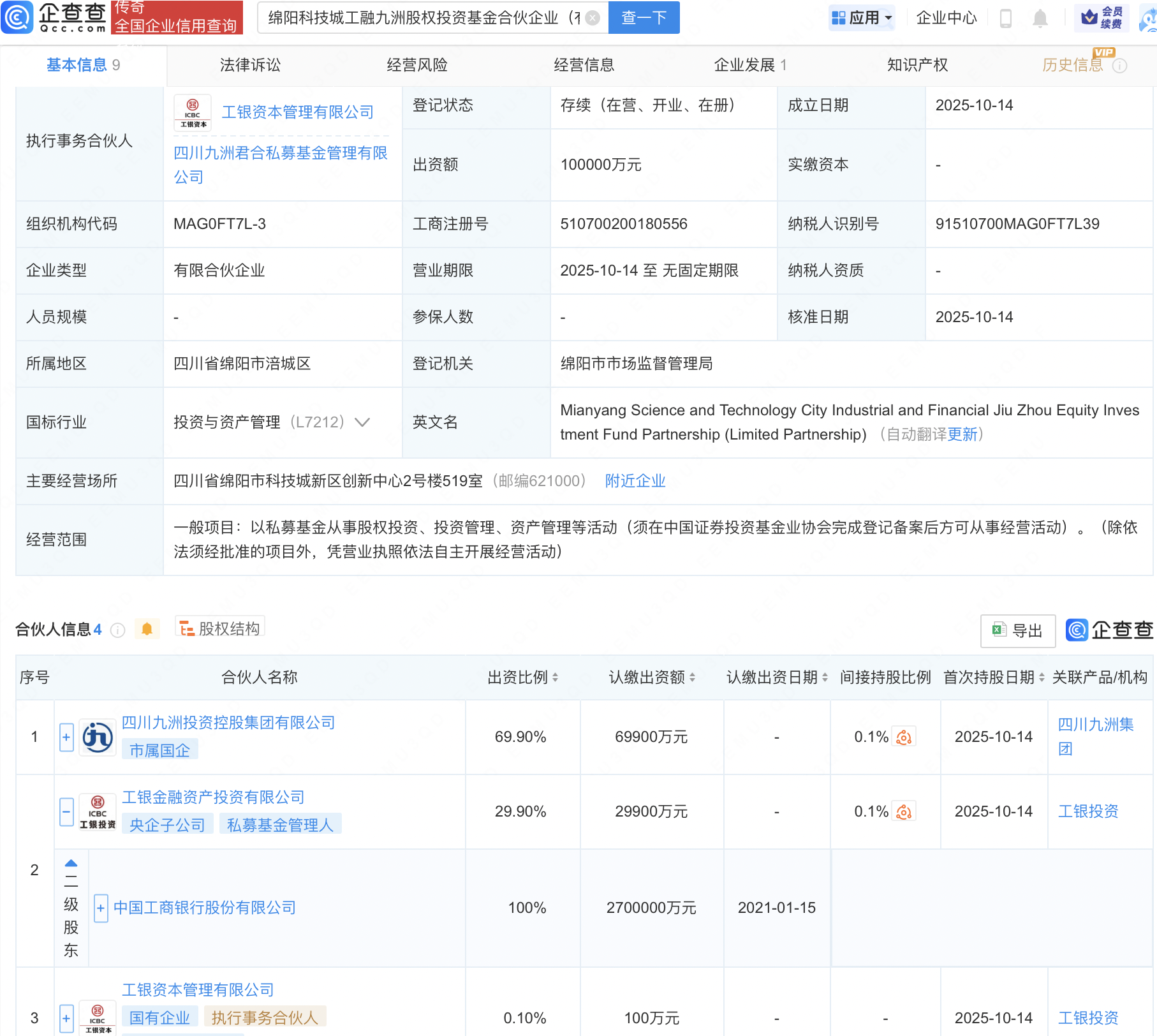1157x1036 pixels.
Task: Open the 应用 dropdown menu
Action: point(862,18)
